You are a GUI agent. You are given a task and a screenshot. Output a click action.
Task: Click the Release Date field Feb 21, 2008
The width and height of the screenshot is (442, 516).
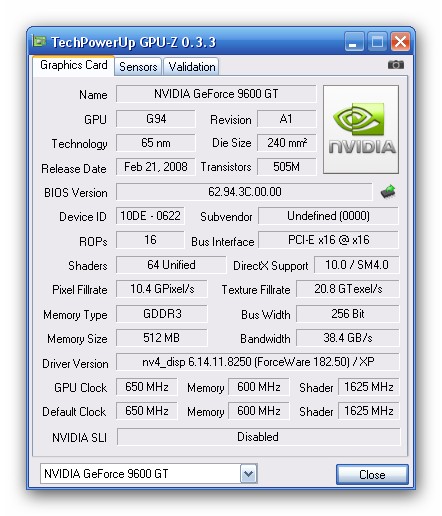click(x=156, y=167)
